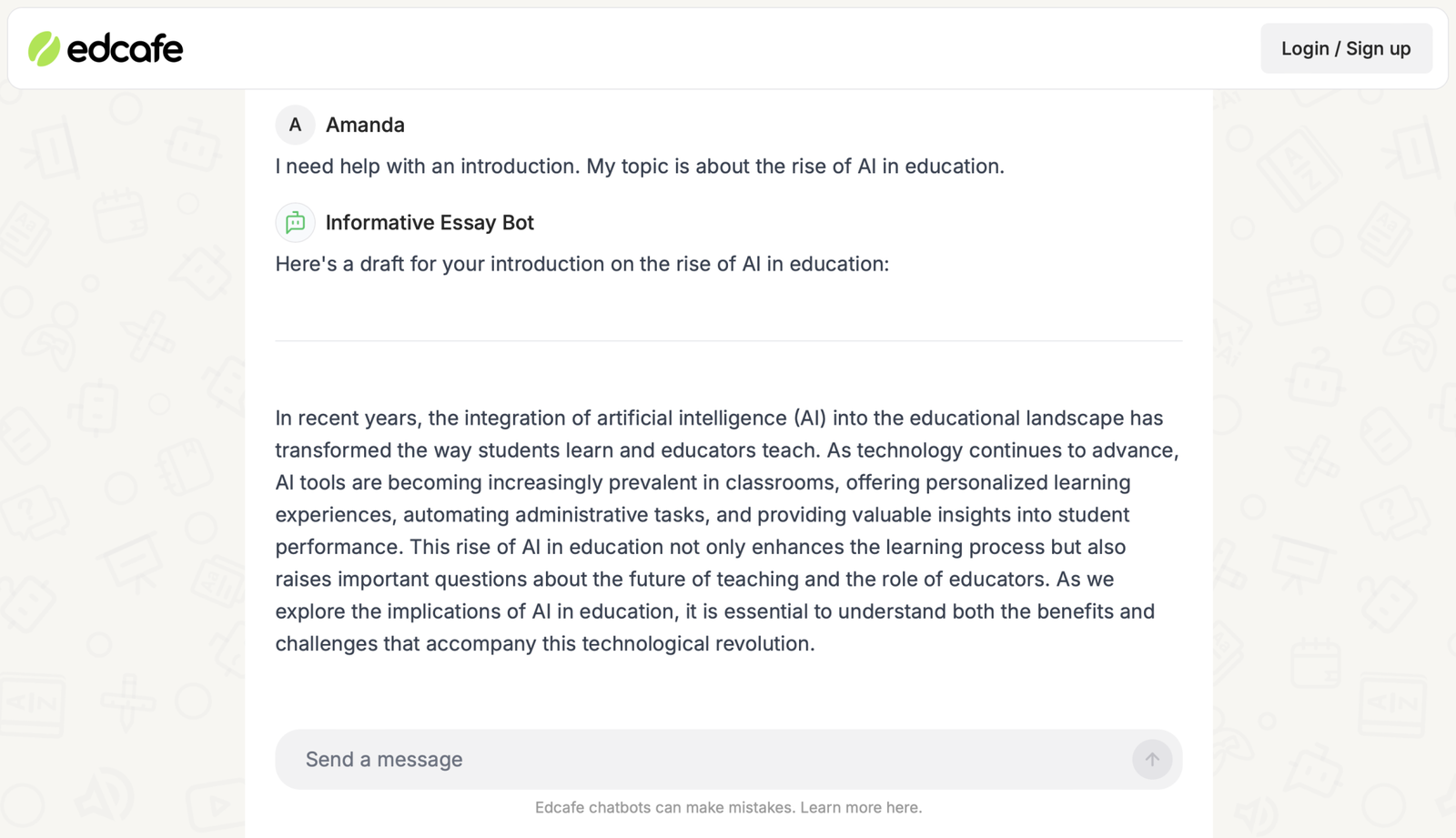The height and width of the screenshot is (838, 1456).
Task: Click the horizontal divider above the essay
Action: coord(728,341)
